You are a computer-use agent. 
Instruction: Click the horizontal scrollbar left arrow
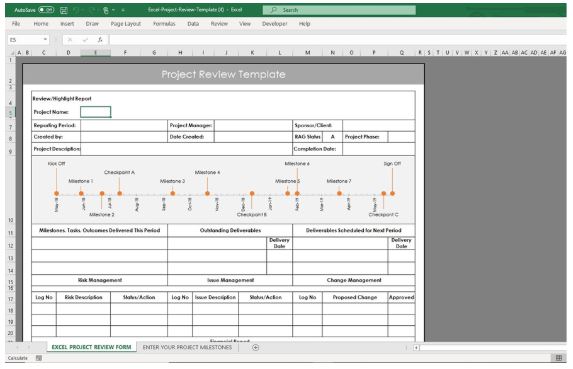[x=416, y=347]
